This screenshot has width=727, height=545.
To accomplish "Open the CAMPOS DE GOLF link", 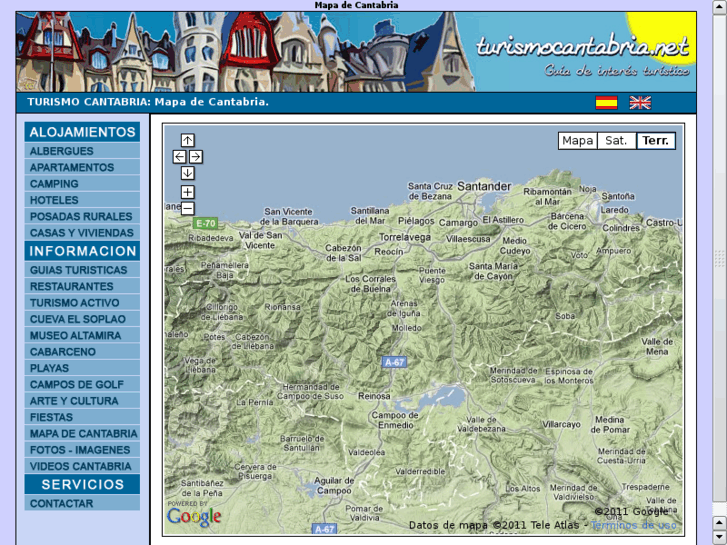I will [82, 385].
